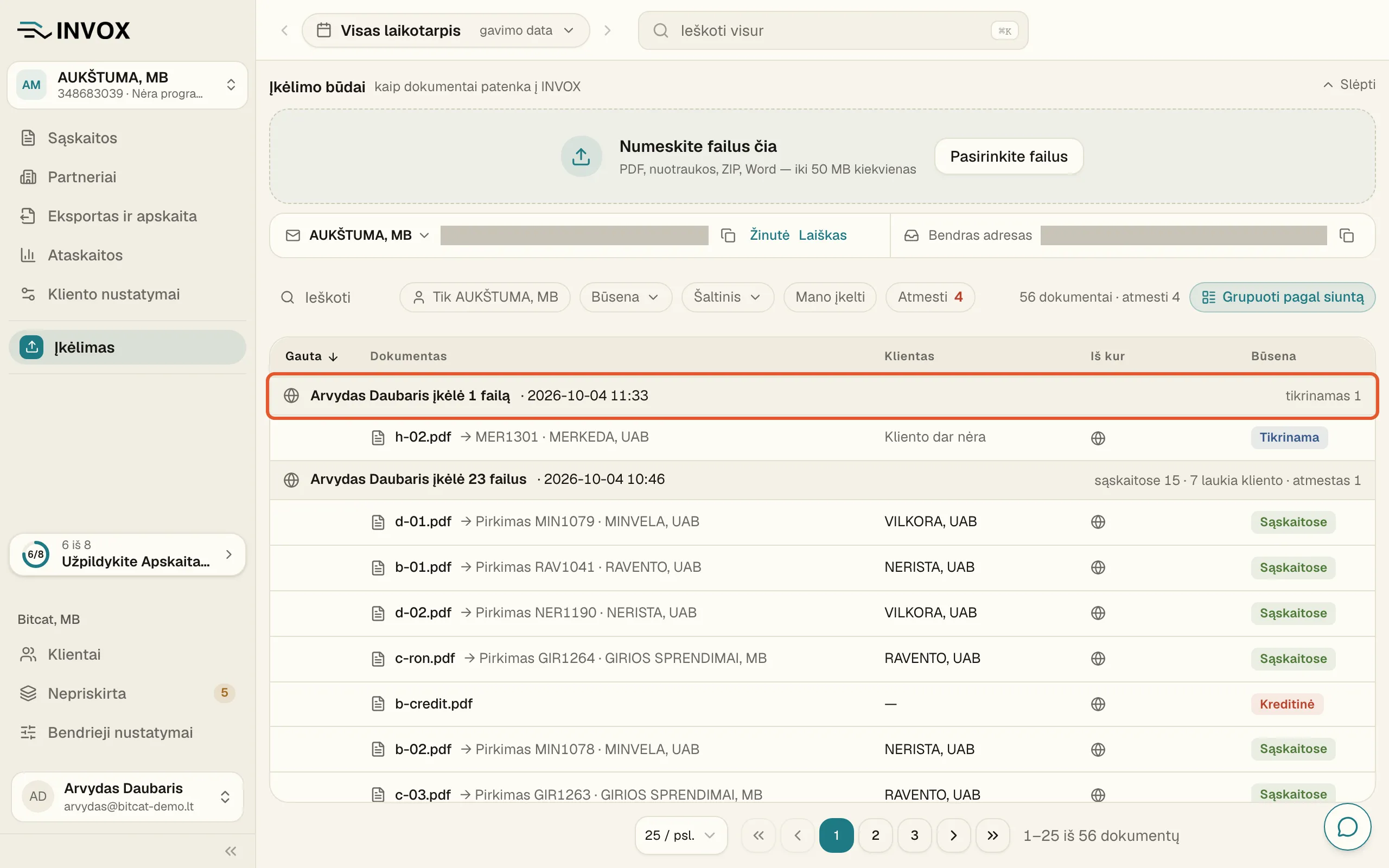Screen dimensions: 1389x868
Task: Toggle Mano įkelti filter
Action: pyautogui.click(x=830, y=297)
